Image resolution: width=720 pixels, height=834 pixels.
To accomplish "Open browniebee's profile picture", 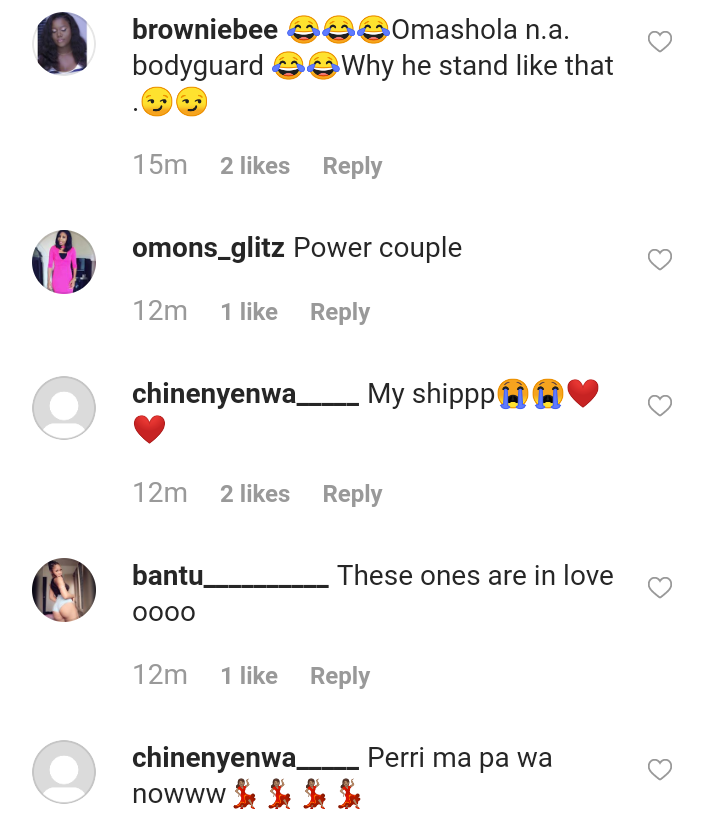I will [64, 43].
